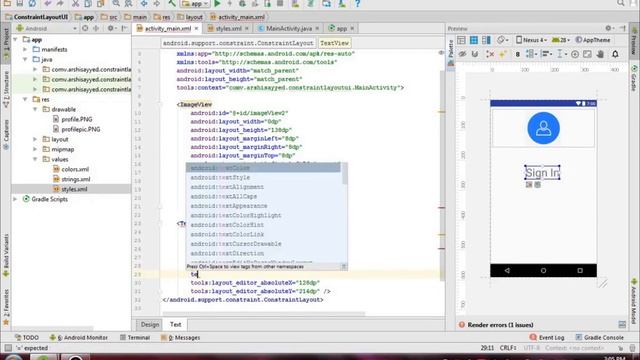Open Project panel gear settings

click(x=110, y=28)
